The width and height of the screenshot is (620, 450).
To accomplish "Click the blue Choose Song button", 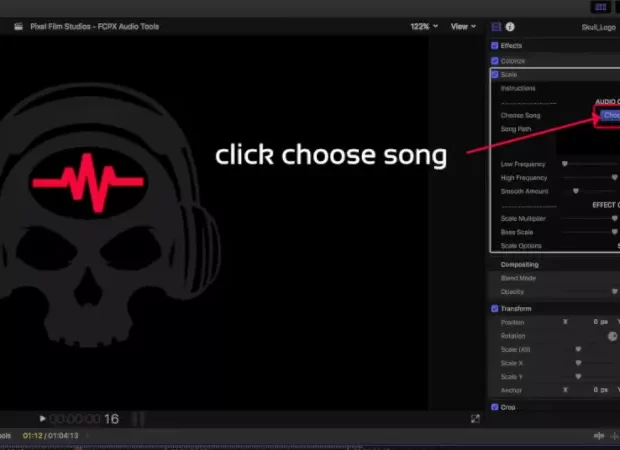I will coord(610,115).
